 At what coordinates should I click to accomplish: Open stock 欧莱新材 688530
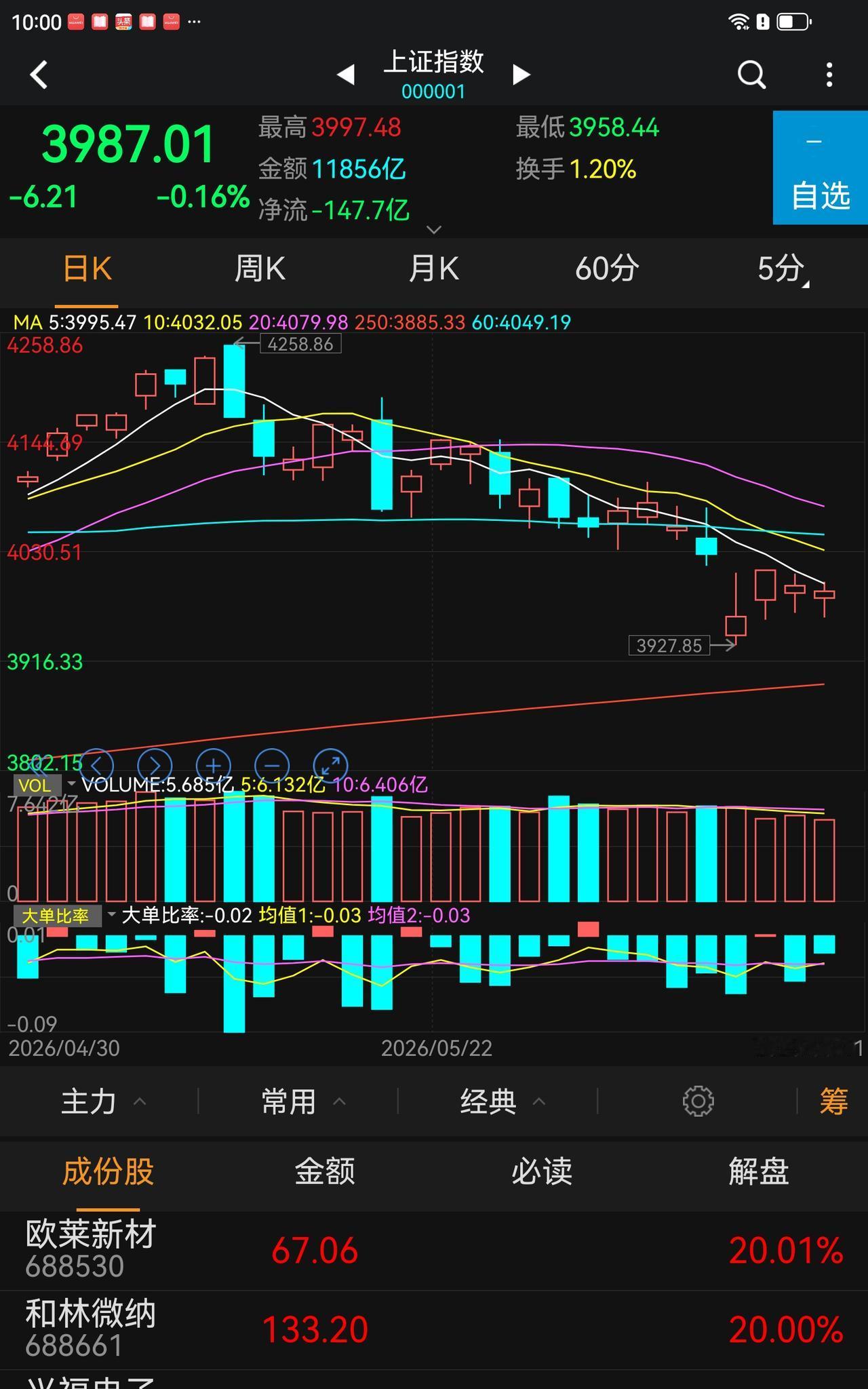[x=434, y=1251]
